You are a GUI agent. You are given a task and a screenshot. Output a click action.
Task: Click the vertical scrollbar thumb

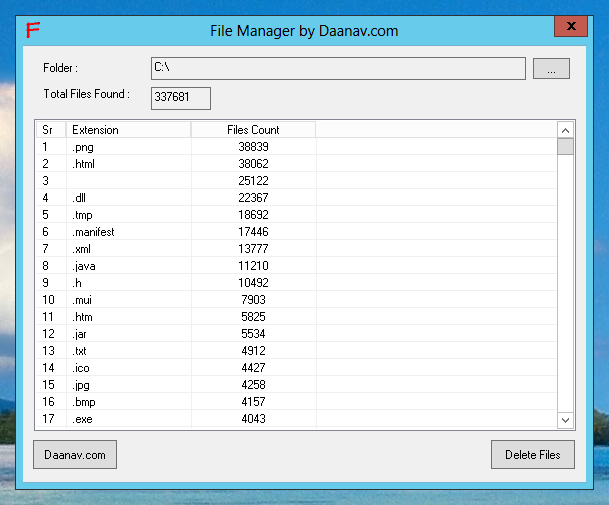(566, 147)
